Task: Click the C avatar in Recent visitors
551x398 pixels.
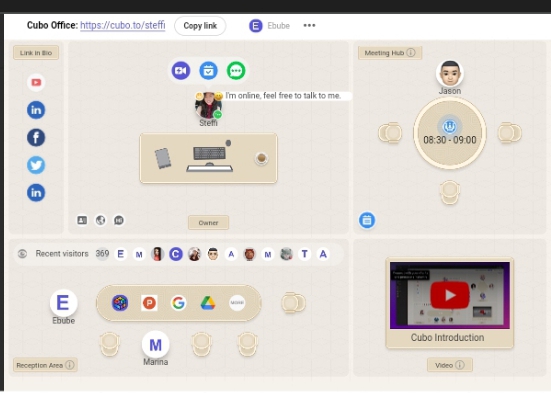Action: [176, 254]
